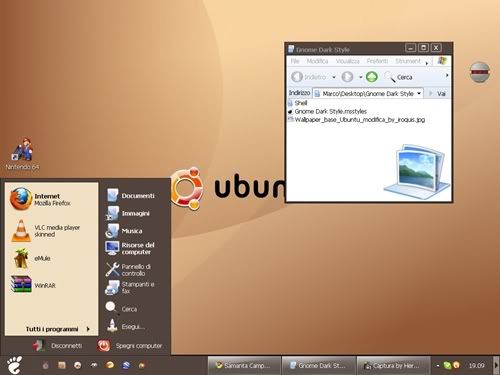Click the Gnome foot start button
The width and height of the screenshot is (500, 375).
[x=15, y=365]
